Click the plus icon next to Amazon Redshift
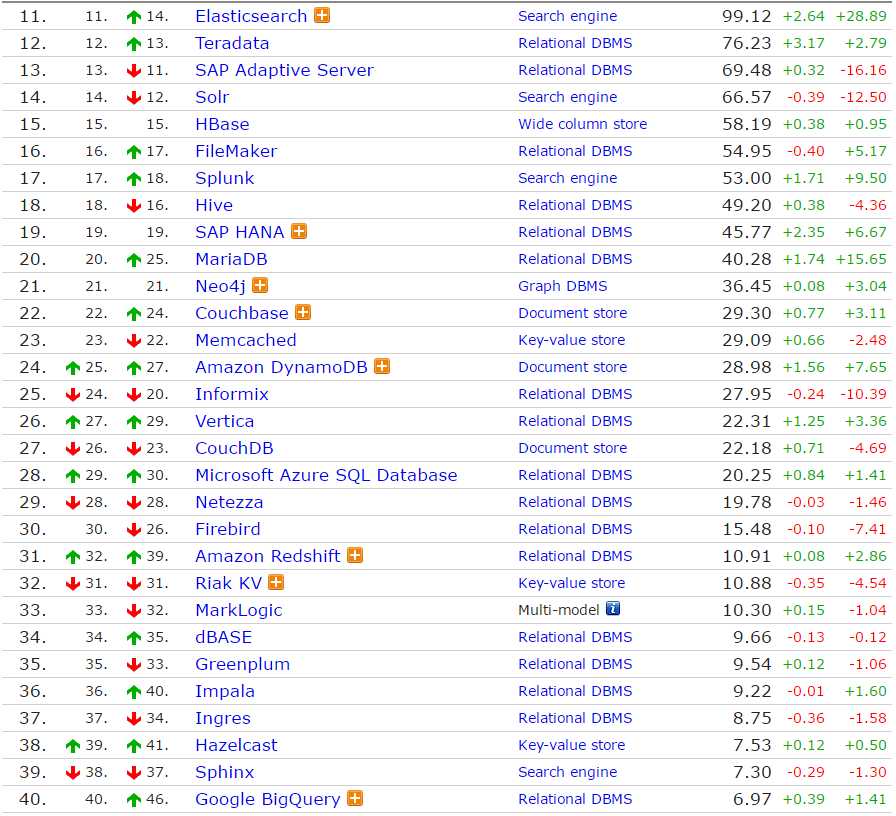The width and height of the screenshot is (896, 816). [x=355, y=555]
